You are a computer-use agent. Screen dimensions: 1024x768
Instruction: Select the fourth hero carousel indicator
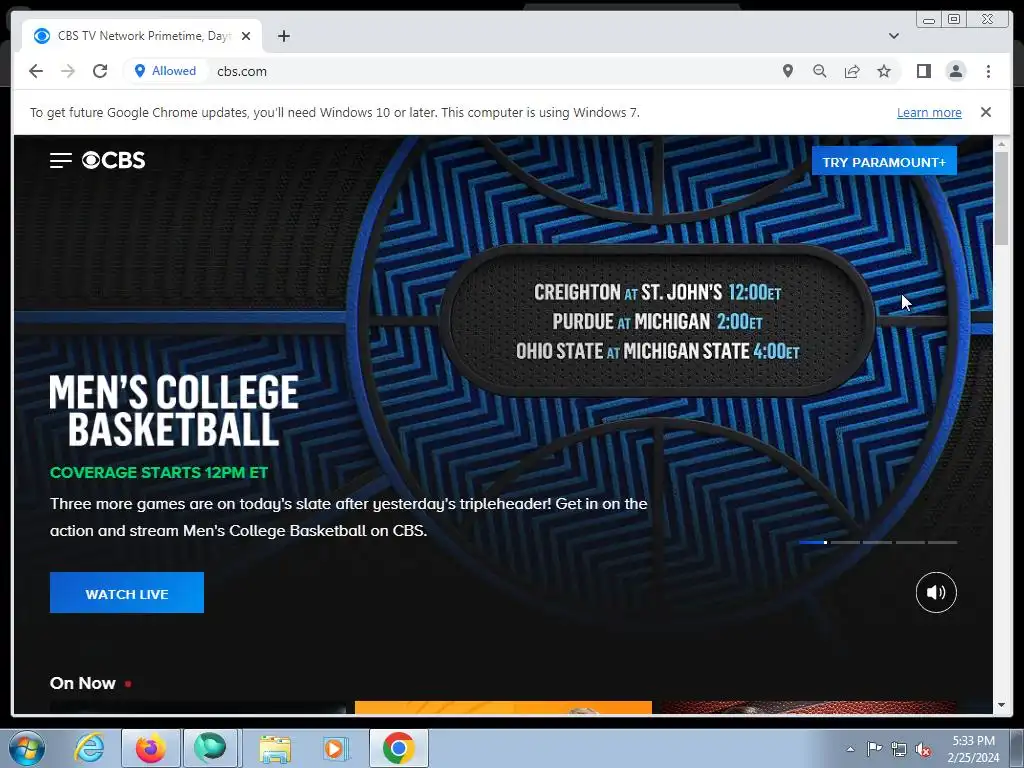(x=910, y=542)
